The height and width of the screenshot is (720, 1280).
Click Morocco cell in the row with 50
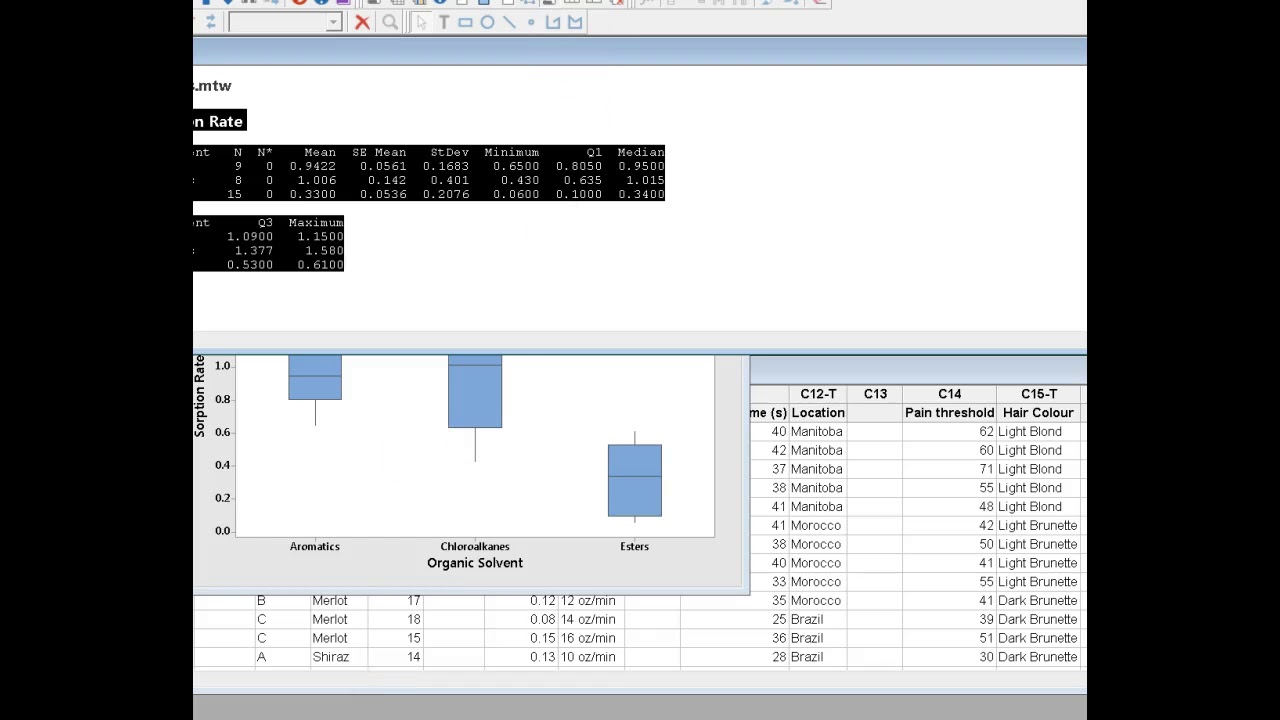pyautogui.click(x=818, y=544)
